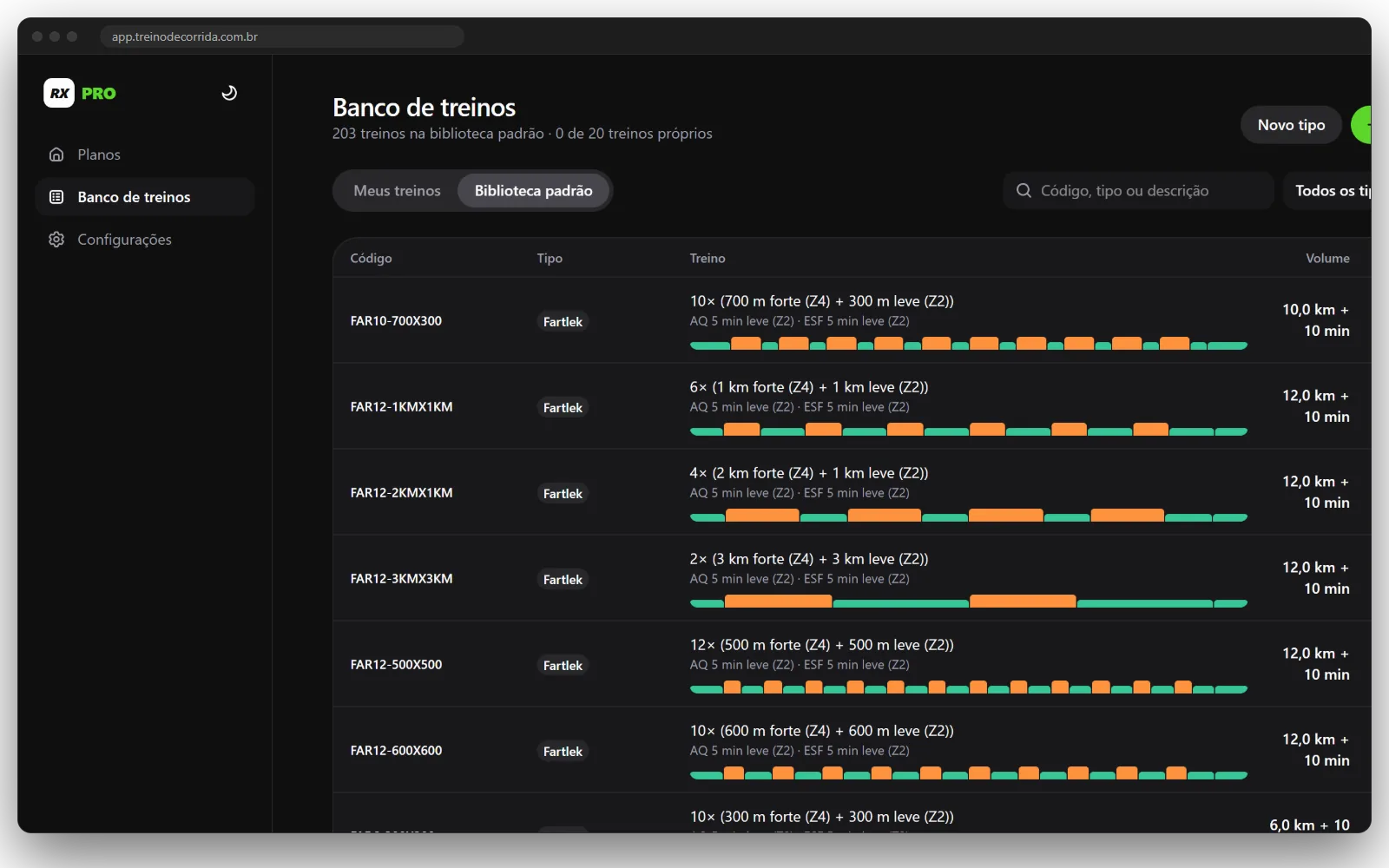Click the RX PRO logo

click(x=80, y=93)
